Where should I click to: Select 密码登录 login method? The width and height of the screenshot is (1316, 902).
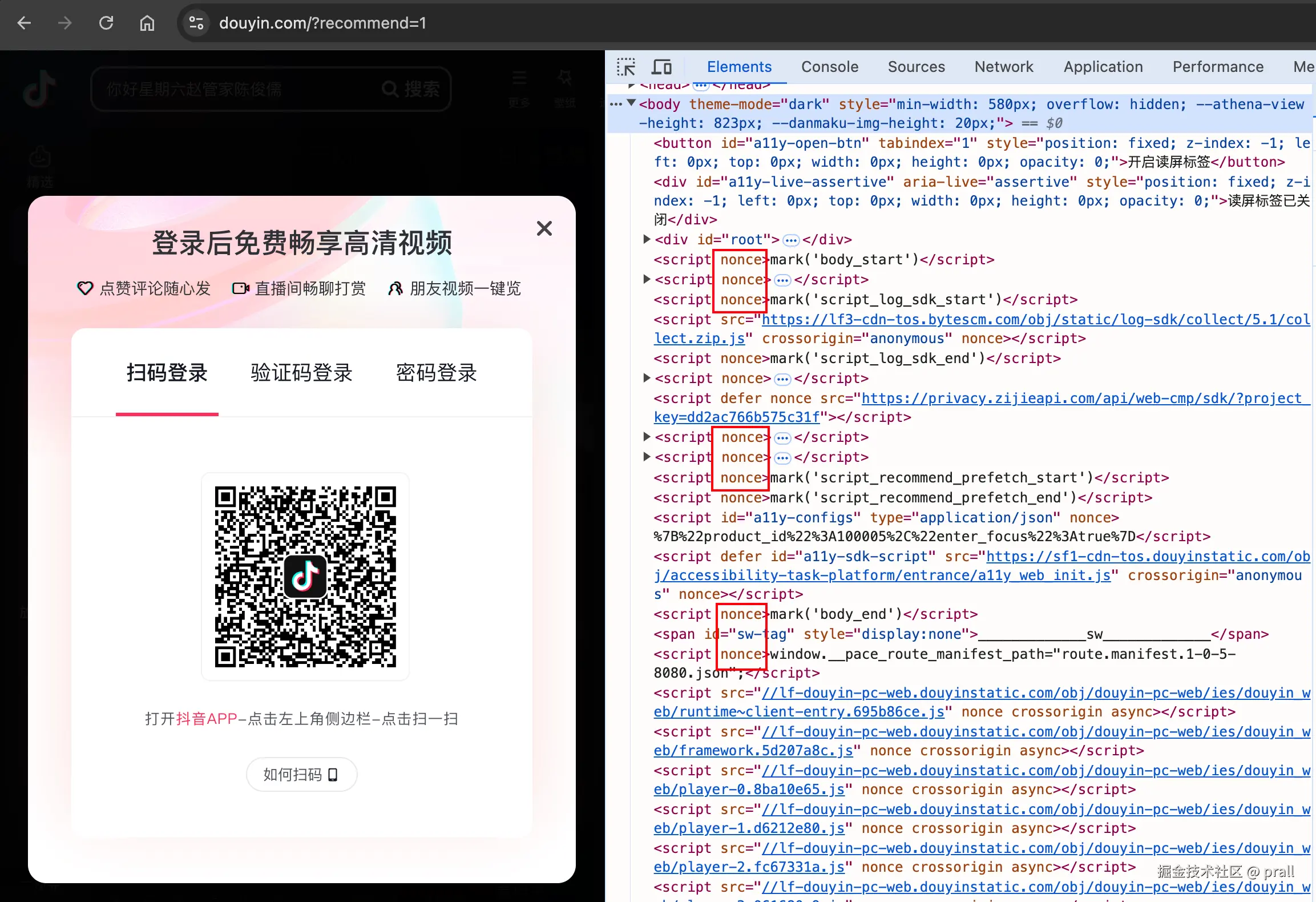point(436,373)
